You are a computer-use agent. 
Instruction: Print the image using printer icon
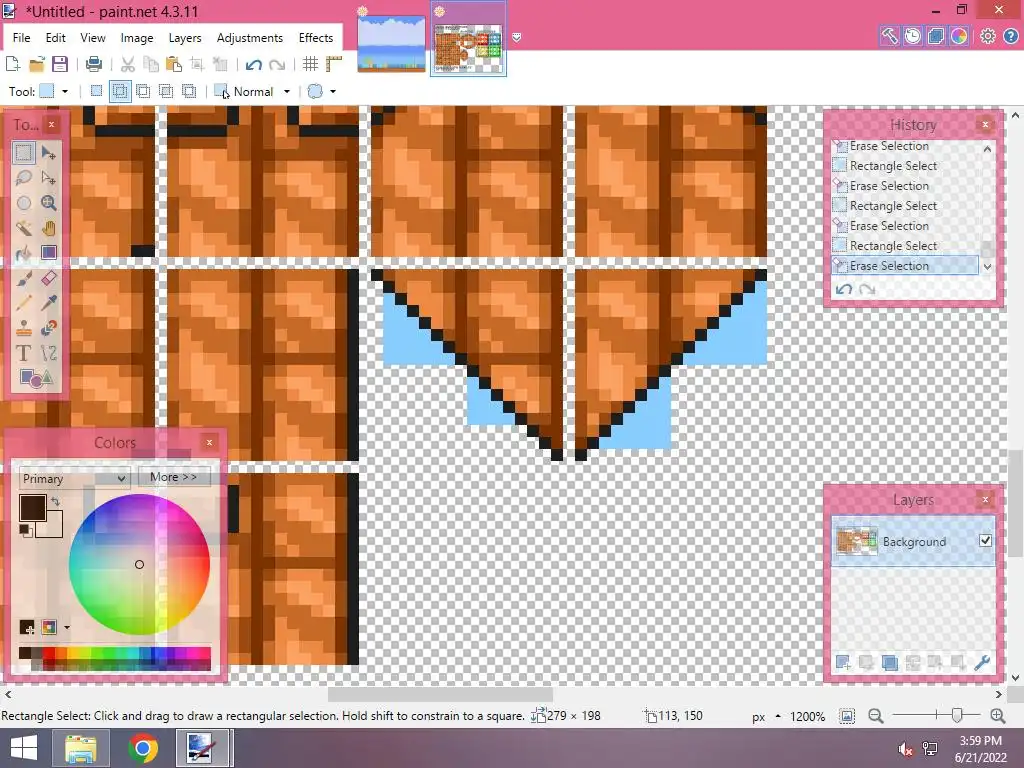coord(94,64)
